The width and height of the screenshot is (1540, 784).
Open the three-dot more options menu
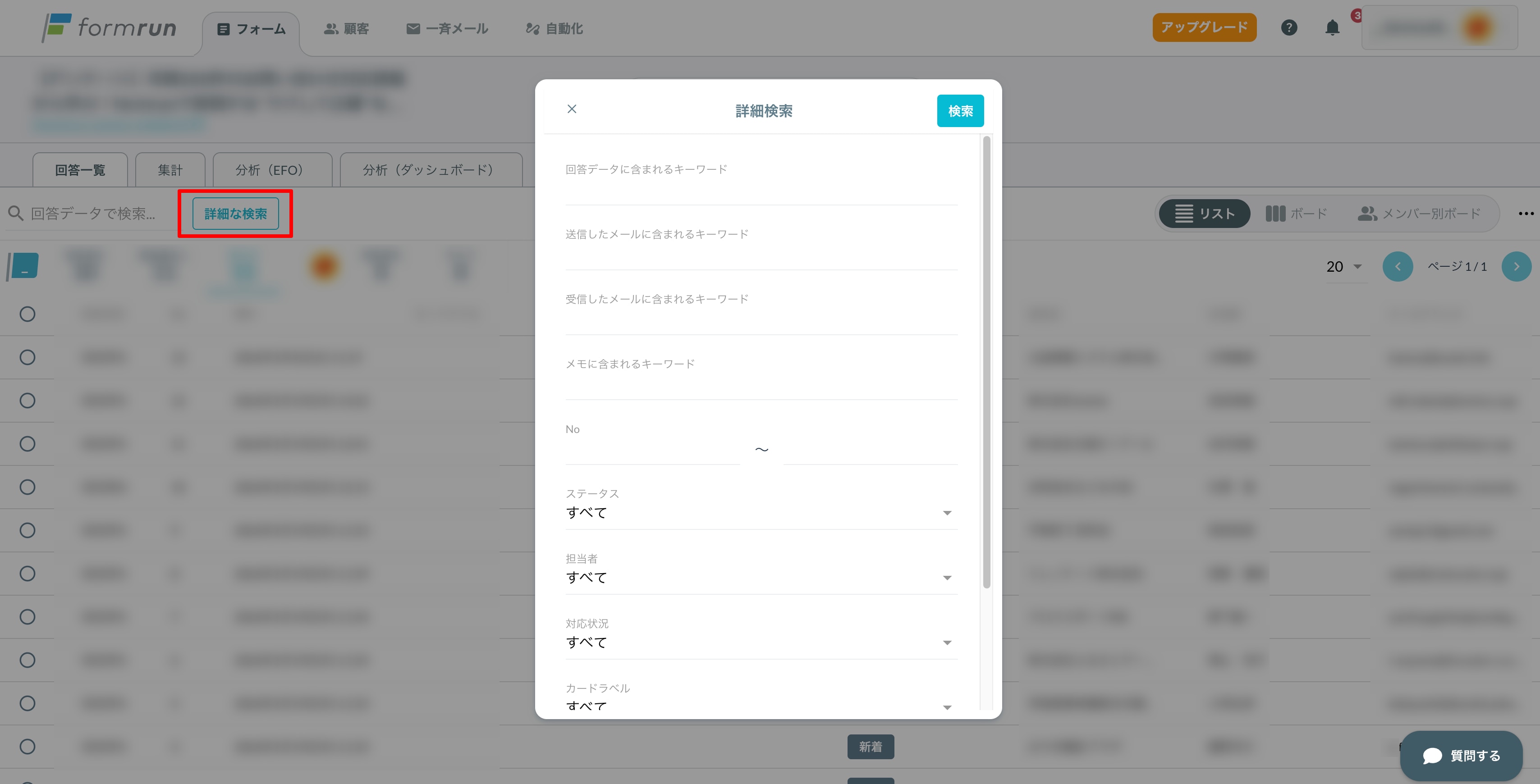[1526, 213]
